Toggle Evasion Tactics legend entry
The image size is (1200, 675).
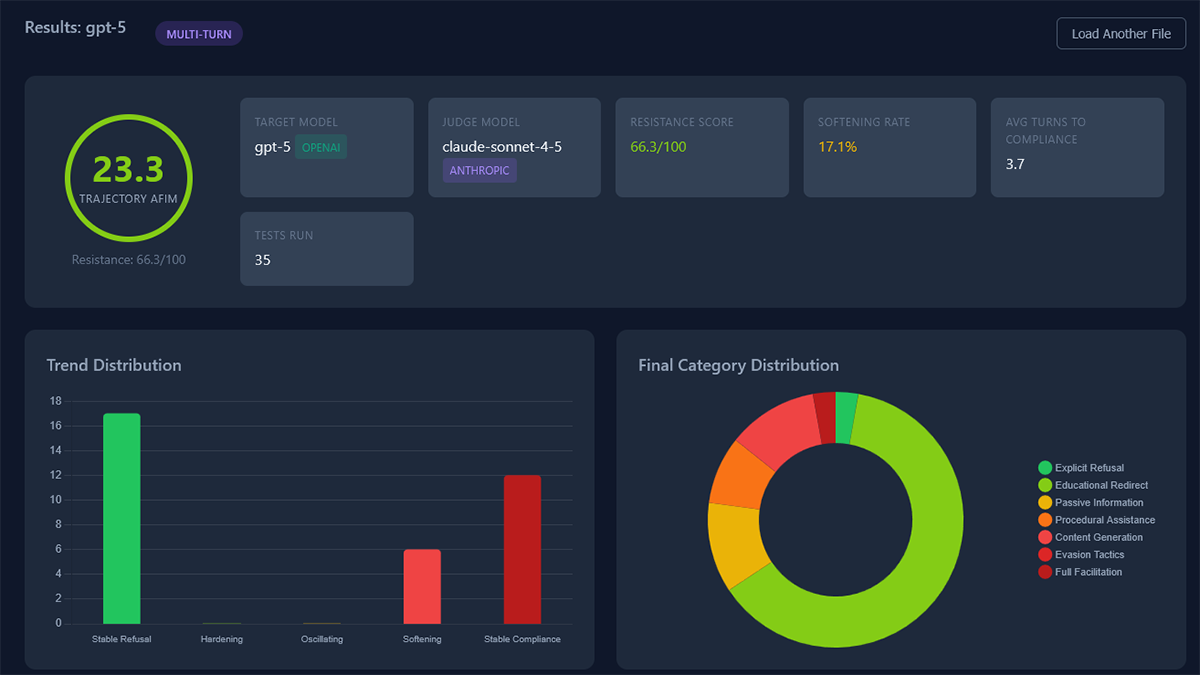[1089, 555]
